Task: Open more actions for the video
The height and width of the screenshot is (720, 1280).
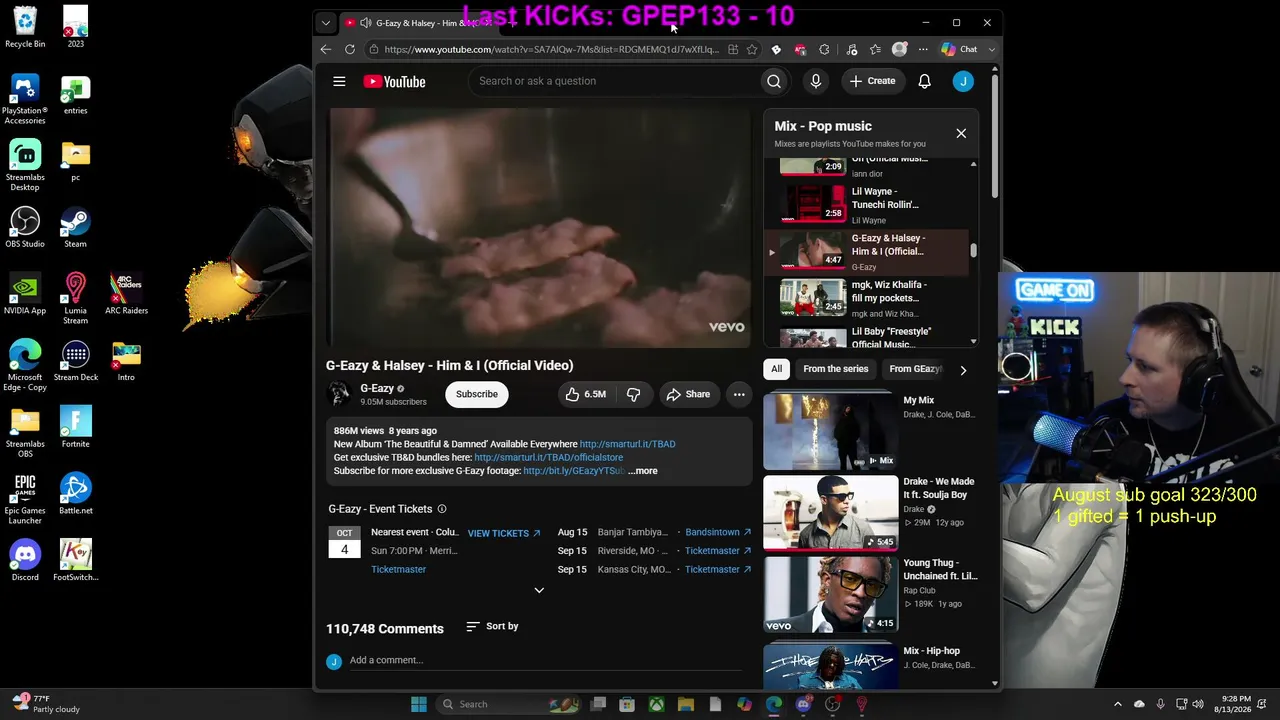Action: pos(739,394)
